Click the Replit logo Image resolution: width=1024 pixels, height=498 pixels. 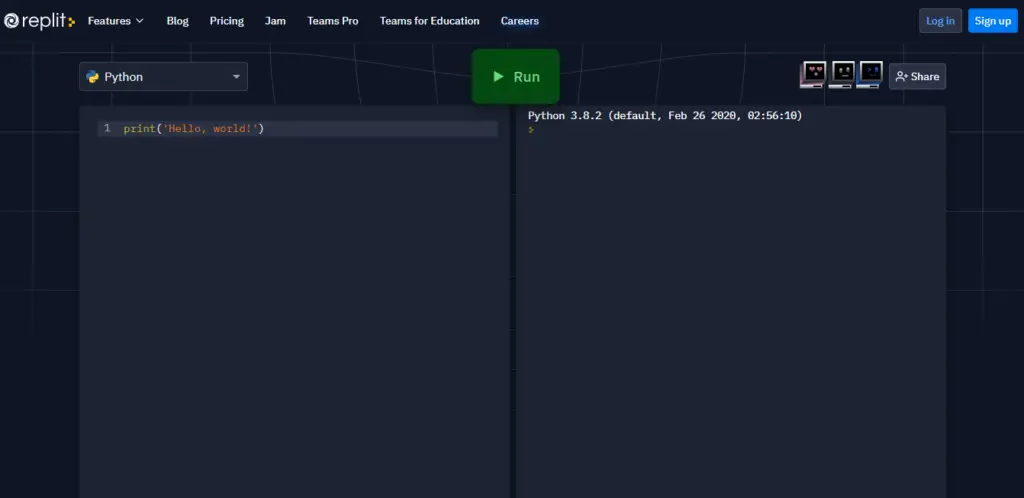[x=39, y=21]
